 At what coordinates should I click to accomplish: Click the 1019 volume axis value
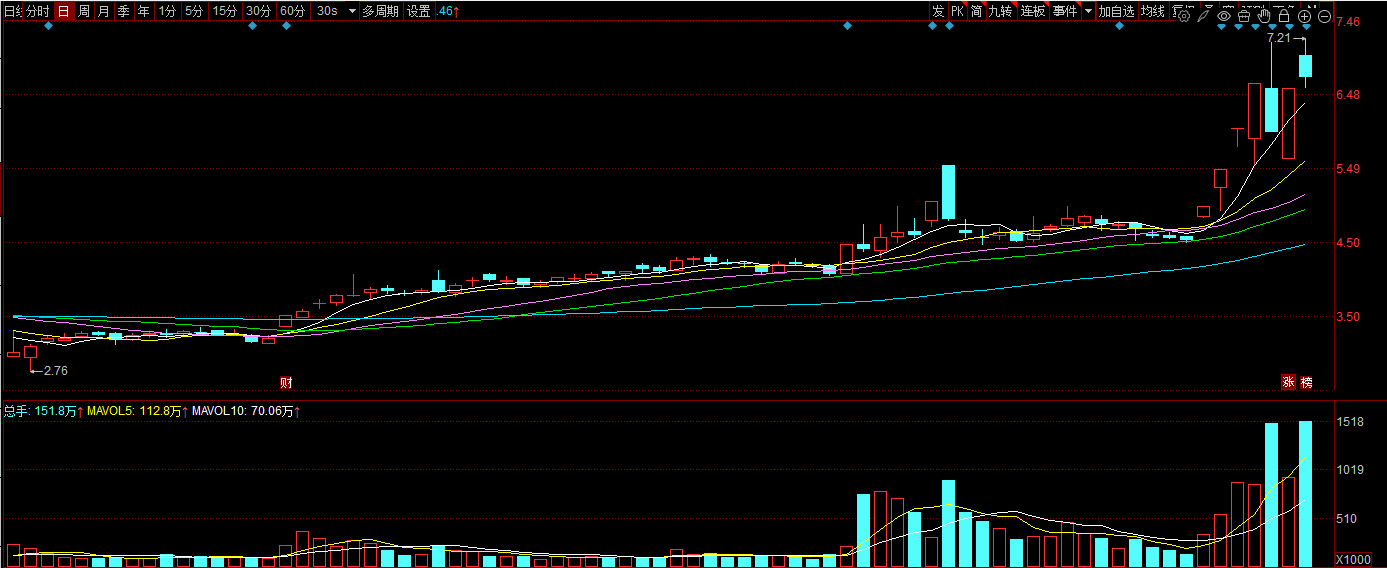pos(1351,470)
